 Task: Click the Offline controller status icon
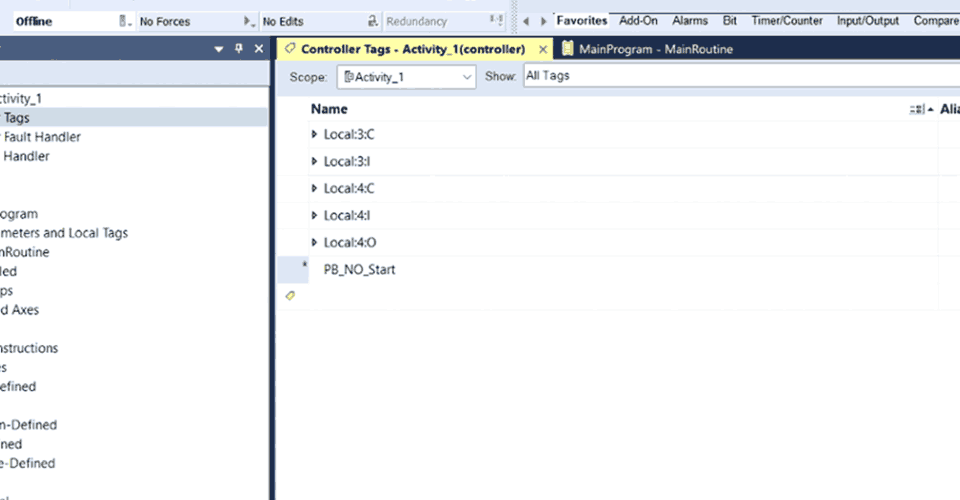[124, 21]
